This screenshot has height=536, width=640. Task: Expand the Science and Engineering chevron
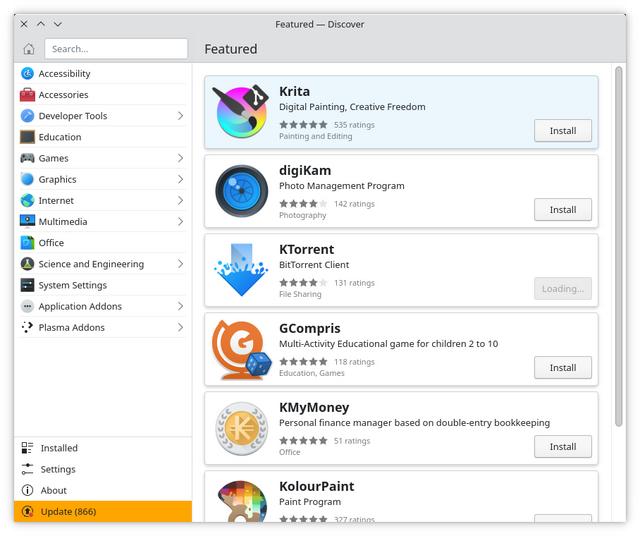pos(180,264)
